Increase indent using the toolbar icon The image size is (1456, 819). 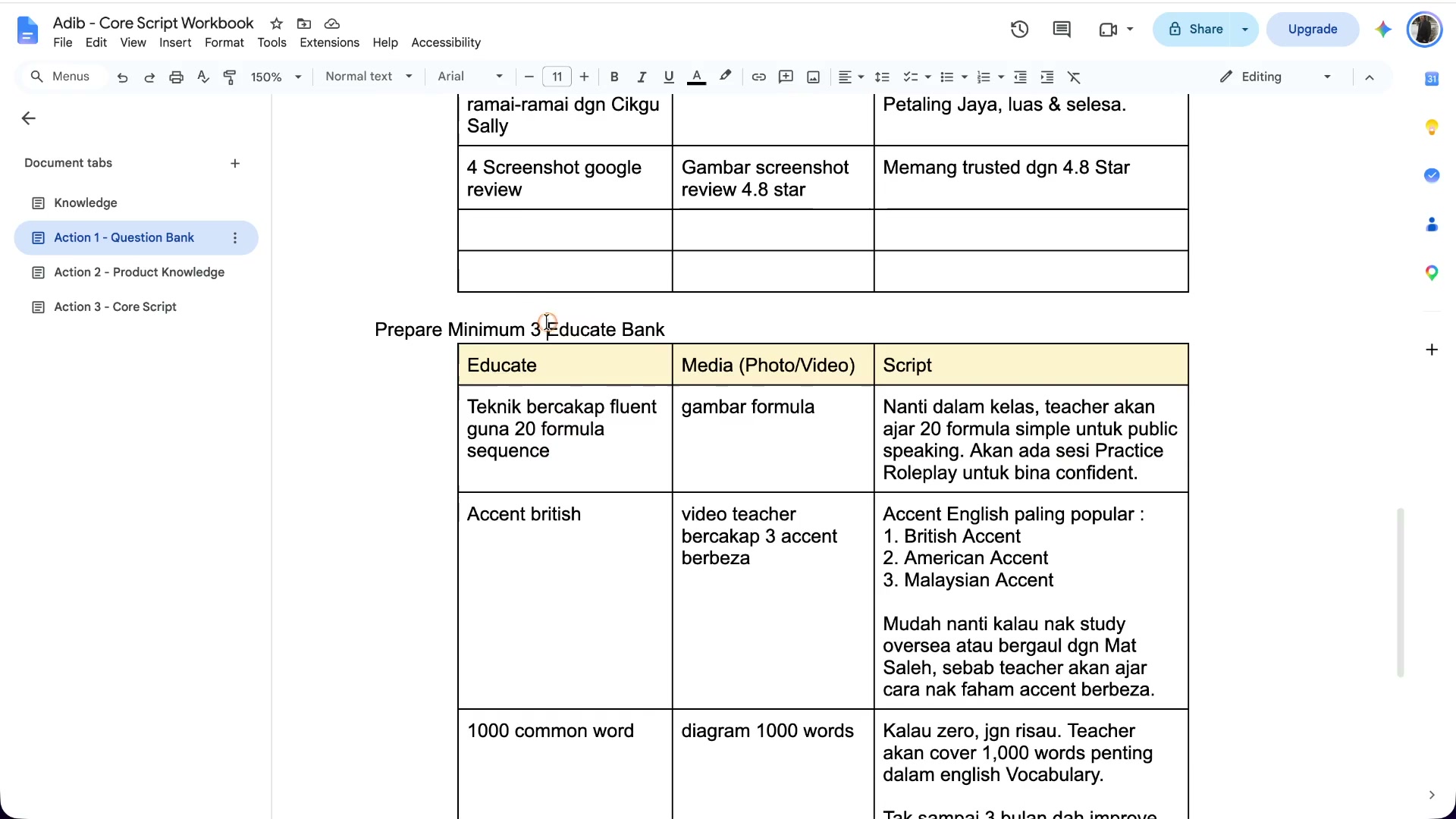point(1047,77)
